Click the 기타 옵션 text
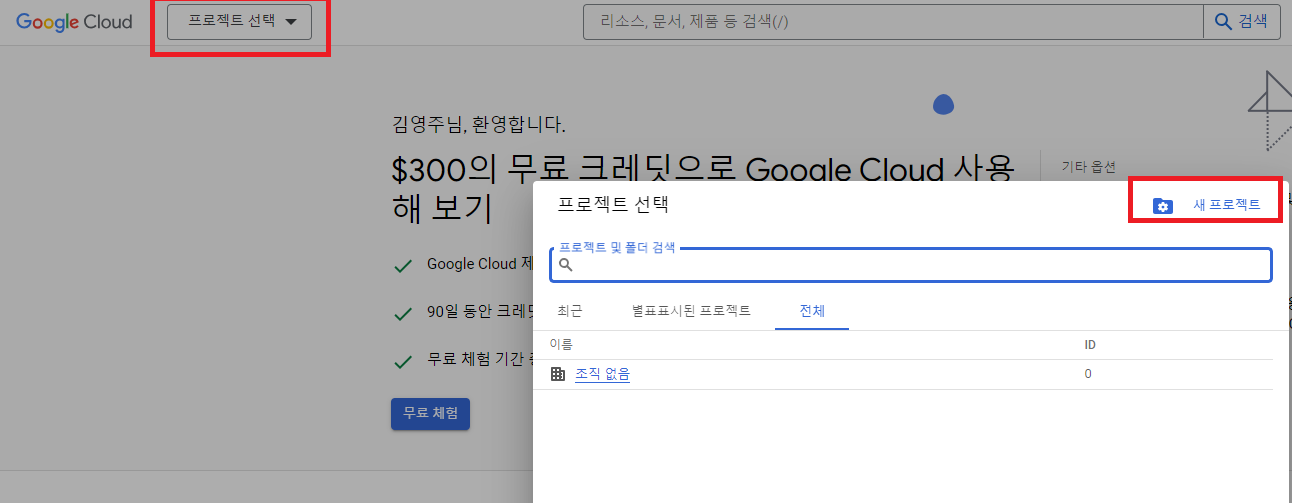 coord(1088,167)
